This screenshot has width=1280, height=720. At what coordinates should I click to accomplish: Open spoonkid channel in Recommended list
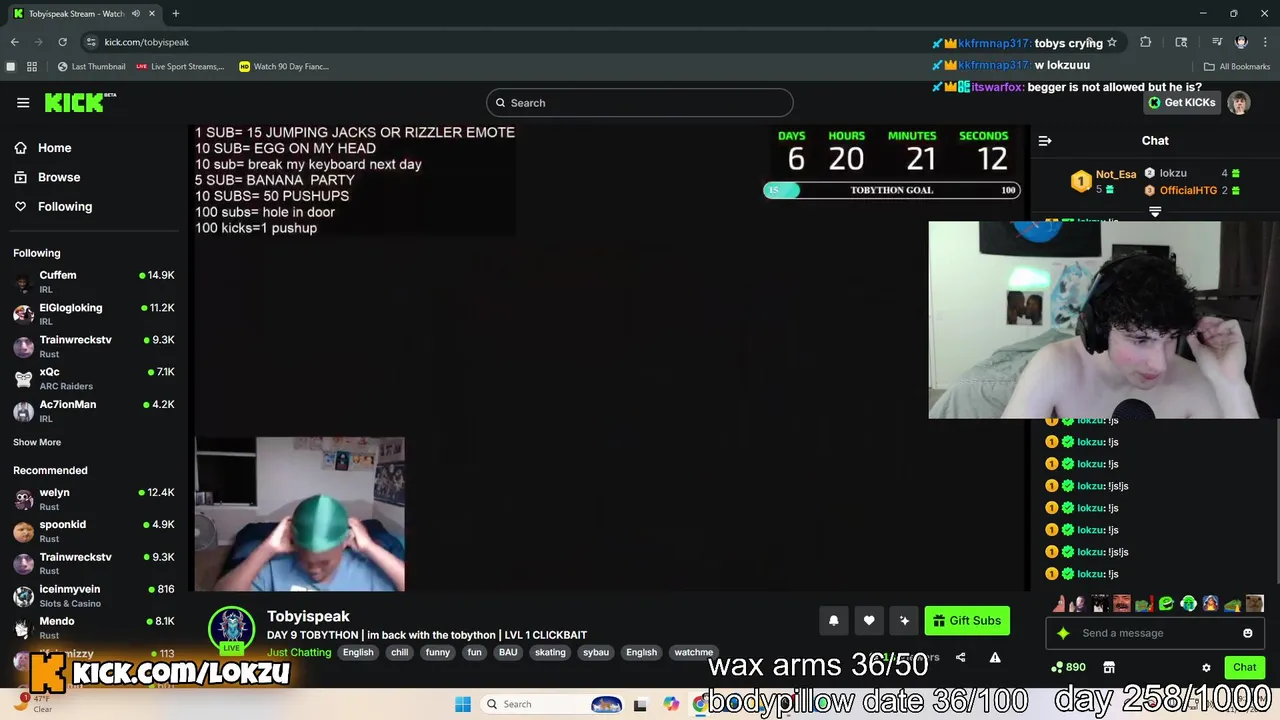pyautogui.click(x=94, y=531)
